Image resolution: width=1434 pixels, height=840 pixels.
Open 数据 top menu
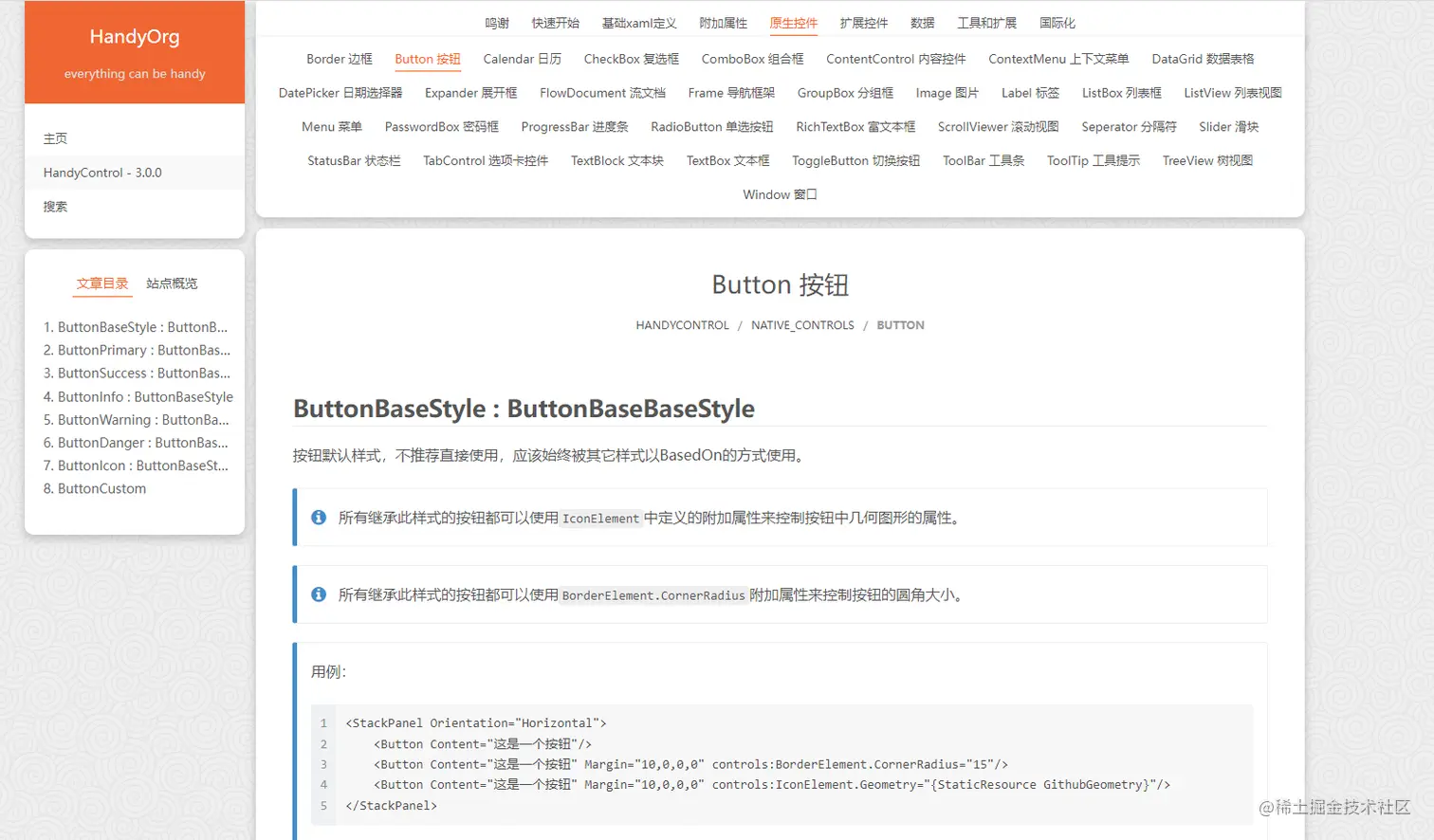coord(923,23)
